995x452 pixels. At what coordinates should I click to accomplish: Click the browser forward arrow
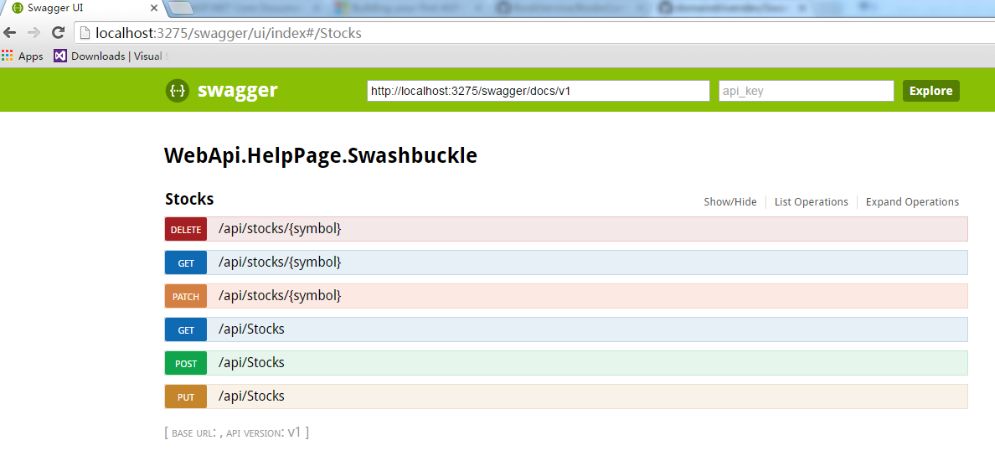34,33
